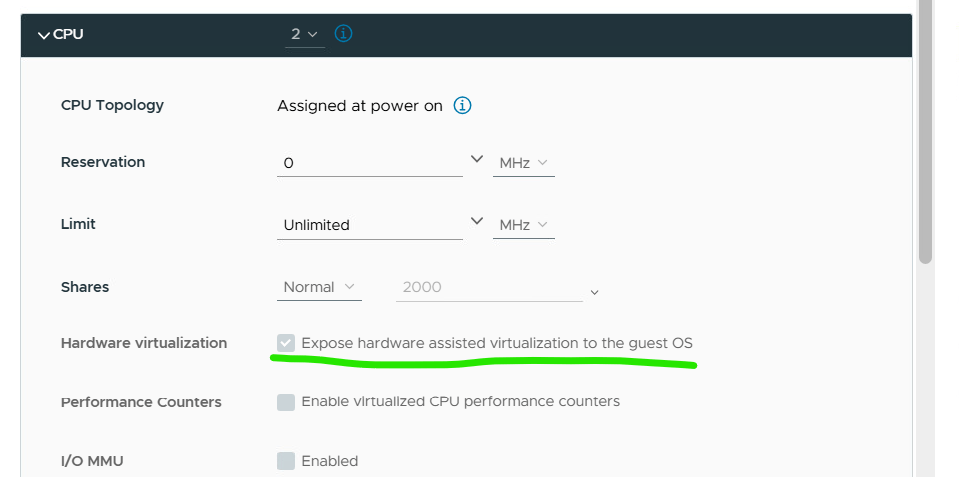Screen dimensions: 959x477
Task: Click the 'Enable virtualized CPU performance counters' label text
Action: pyautogui.click(x=460, y=401)
